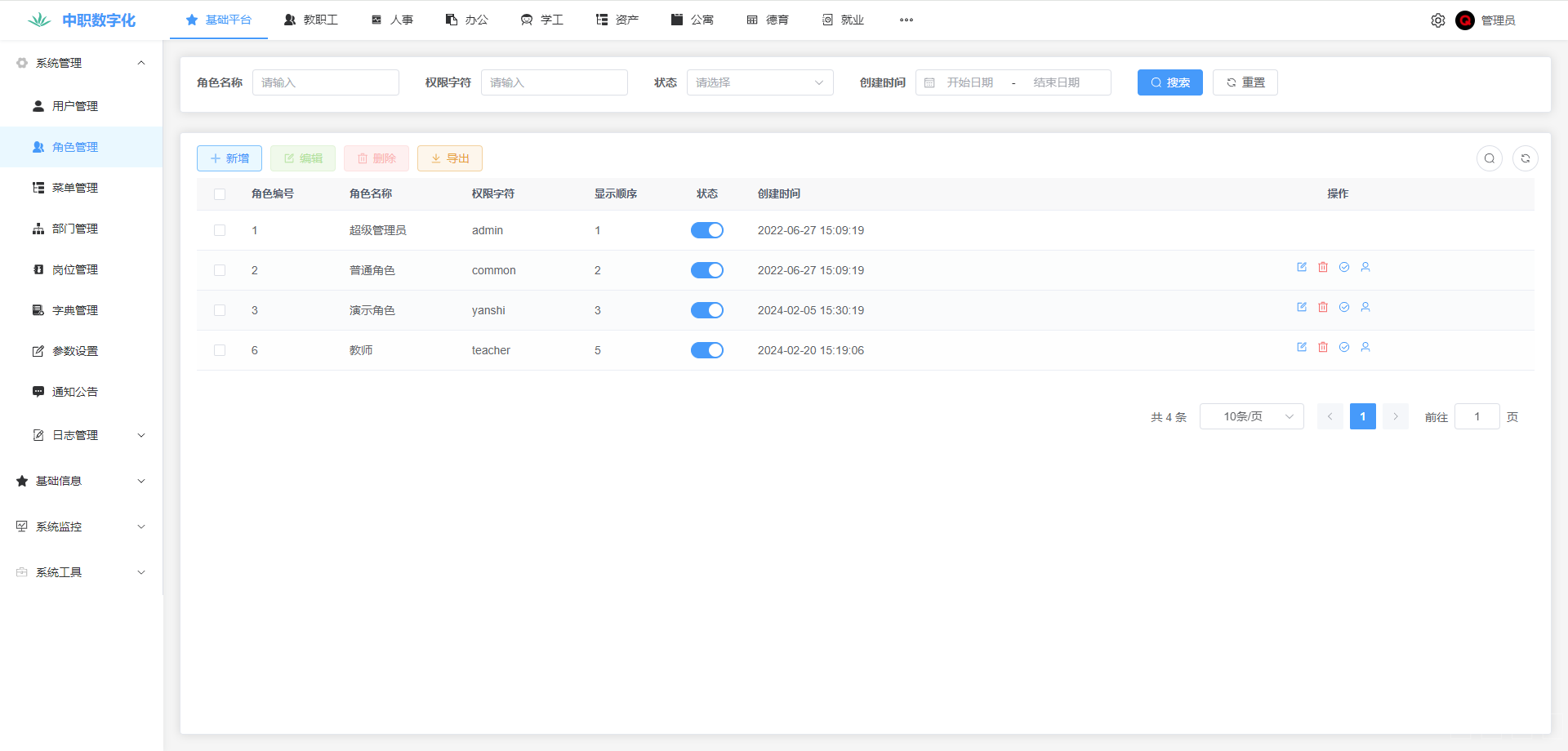Viewport: 1568px width, 751px height.
Task: Check the checkbox for 演示角色 row
Action: tap(220, 310)
